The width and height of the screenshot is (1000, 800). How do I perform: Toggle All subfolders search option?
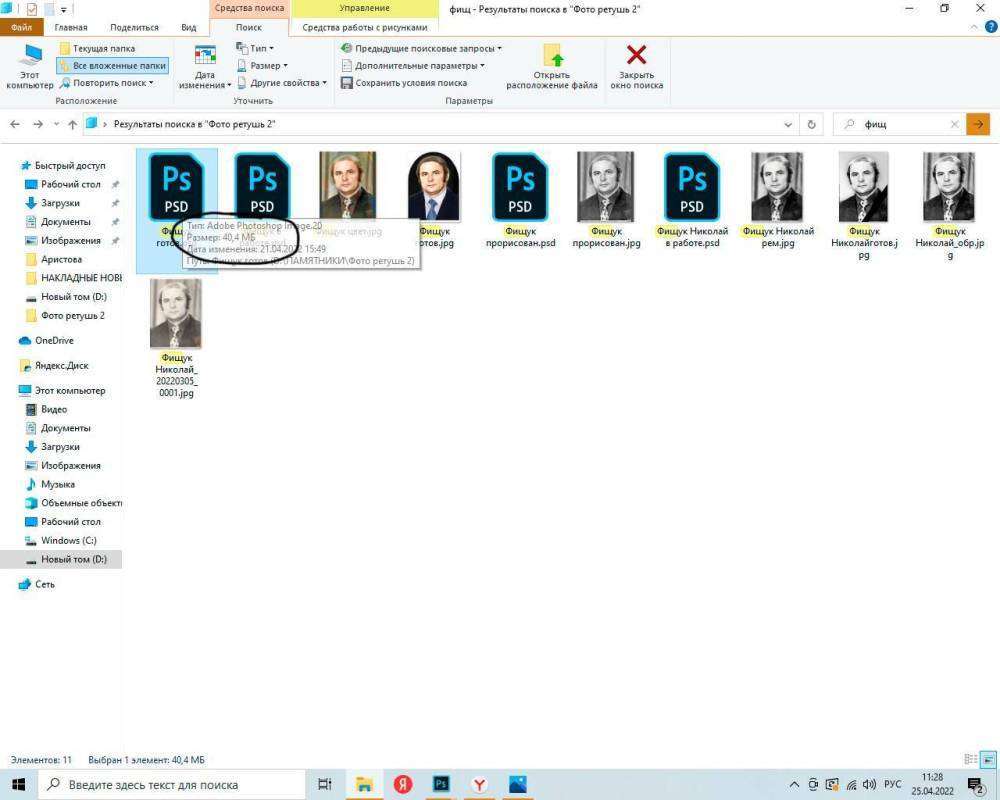click(112, 66)
